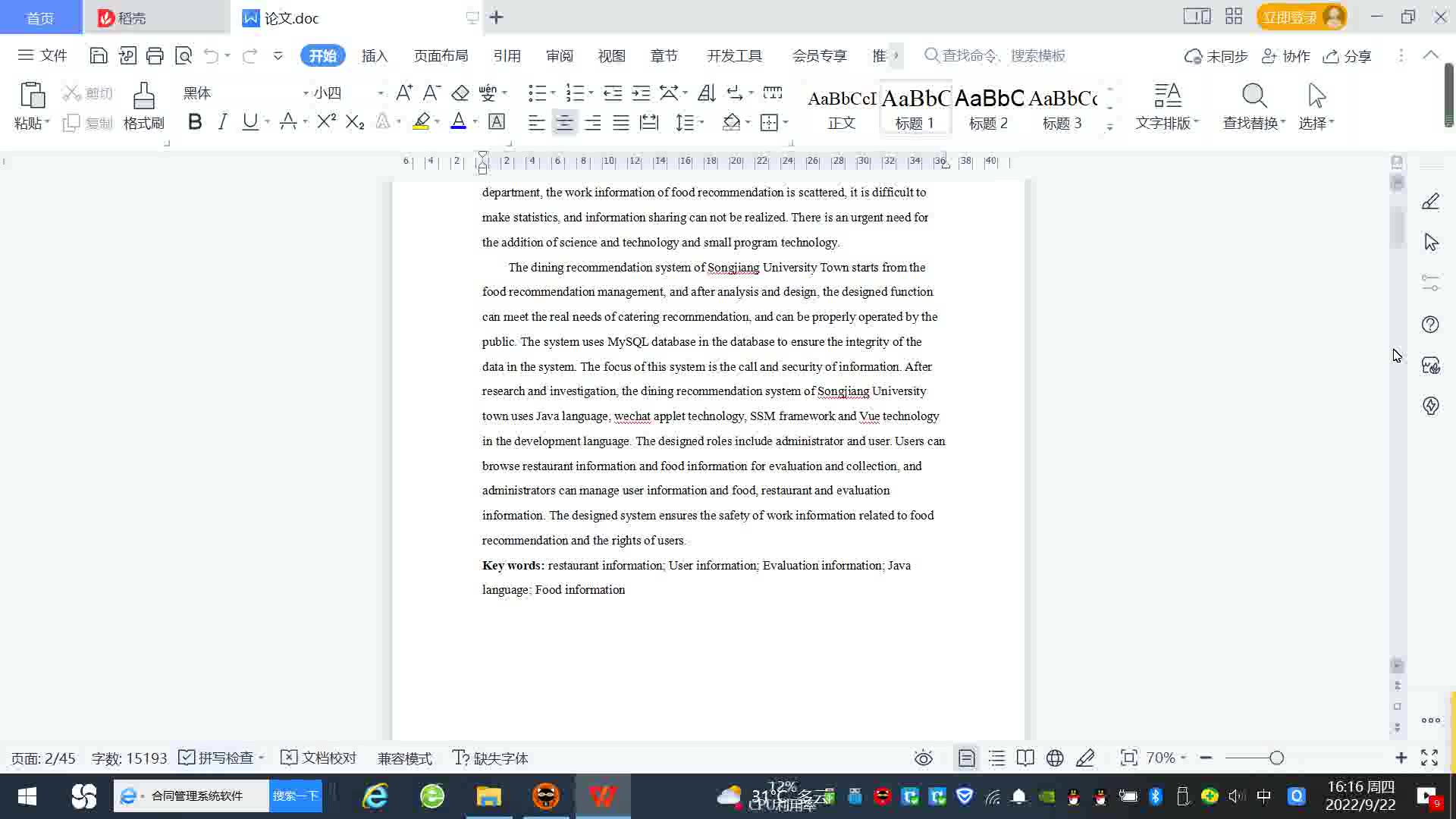Click the italic formatting icon
The width and height of the screenshot is (1456, 819).
pos(222,122)
